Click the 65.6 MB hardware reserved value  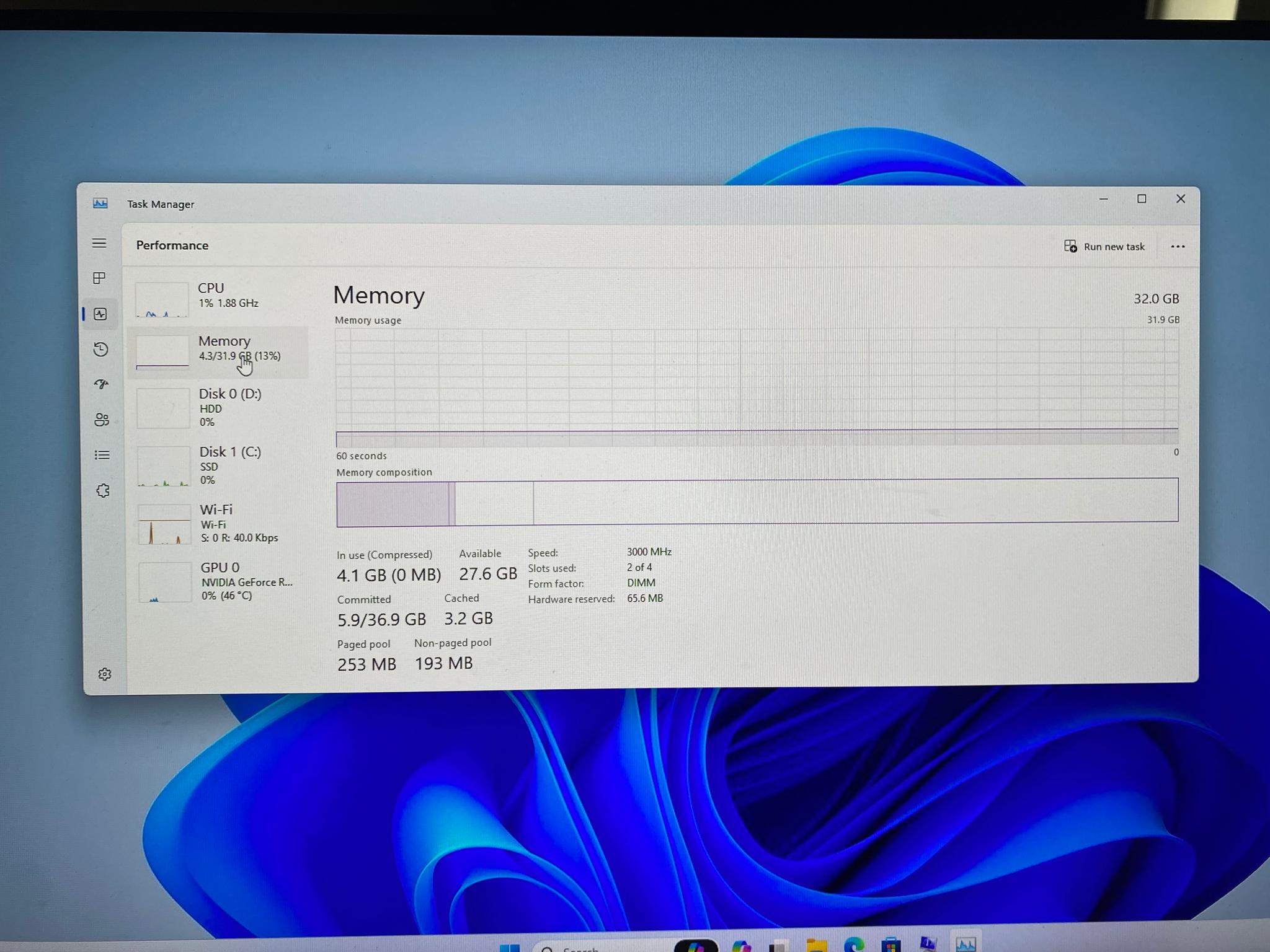click(645, 598)
